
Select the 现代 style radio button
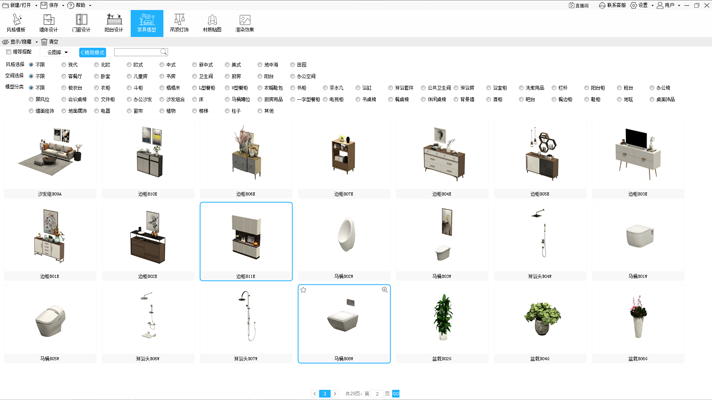coord(64,64)
